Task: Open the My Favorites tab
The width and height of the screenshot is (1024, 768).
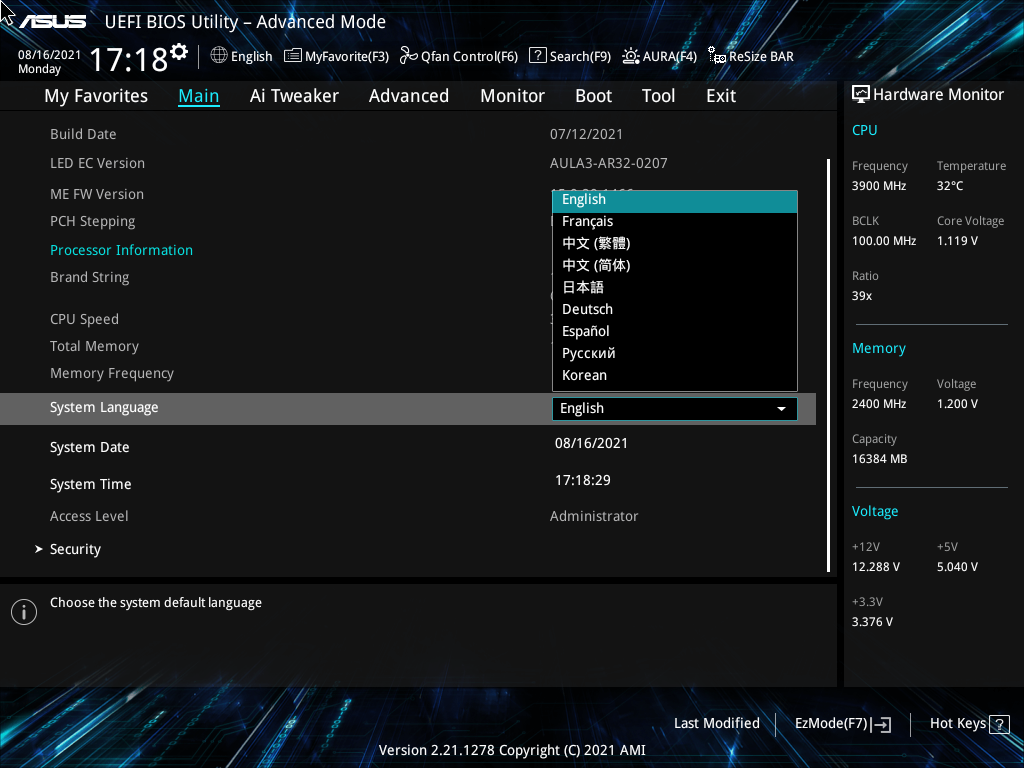Action: [x=96, y=96]
